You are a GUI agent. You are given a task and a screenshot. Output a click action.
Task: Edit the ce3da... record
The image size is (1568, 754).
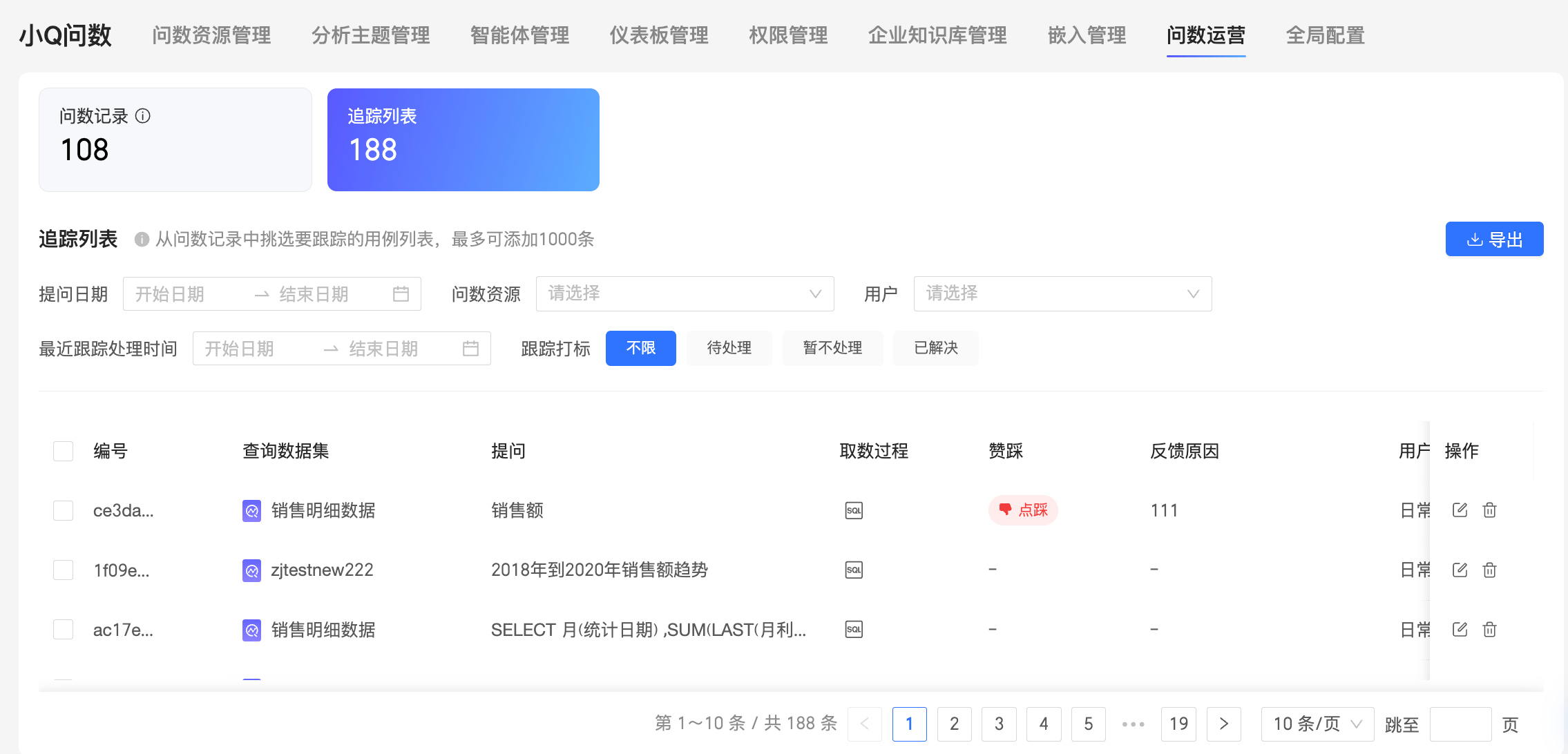(x=1460, y=510)
